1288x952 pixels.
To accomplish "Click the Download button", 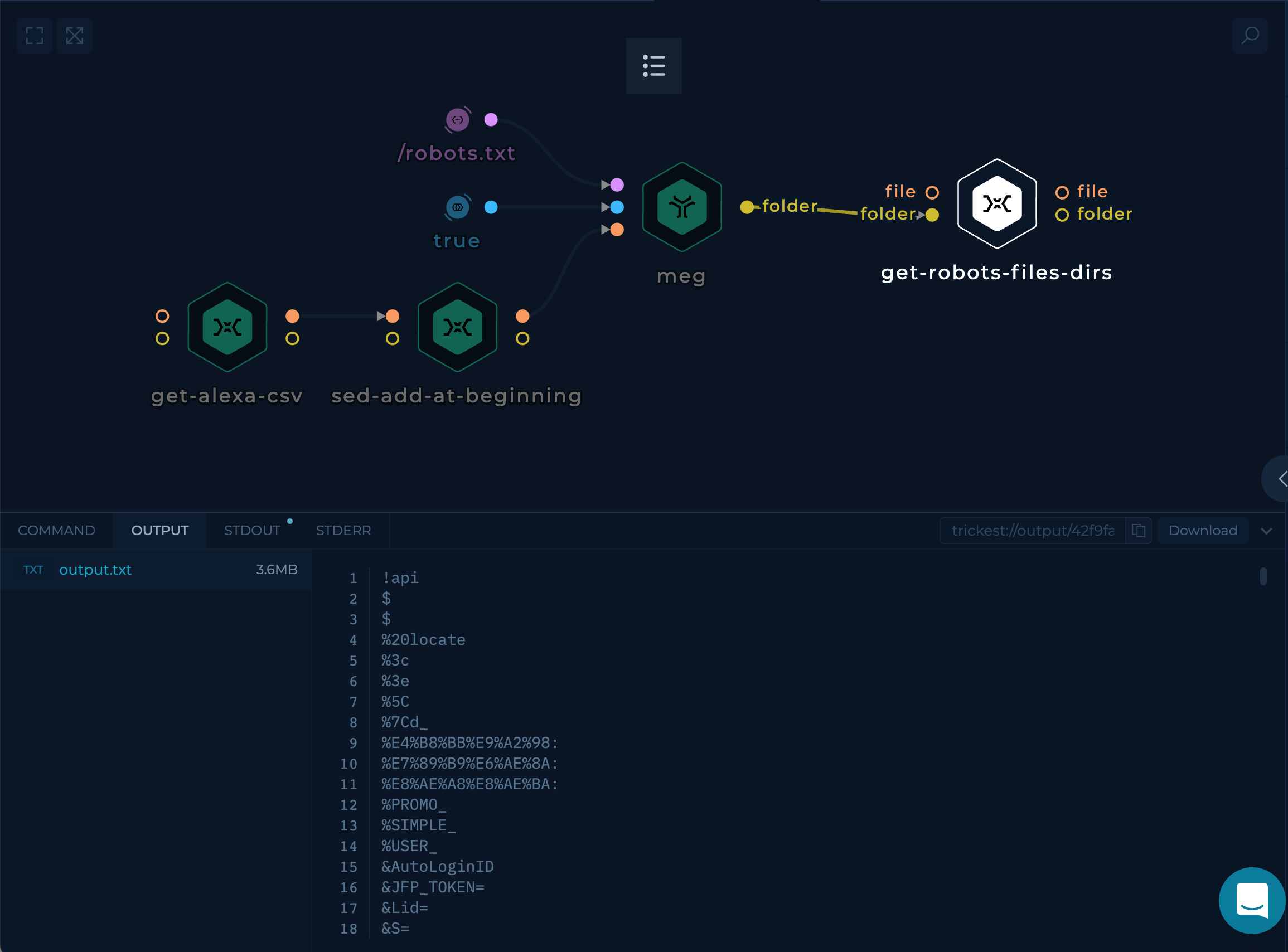I will pyautogui.click(x=1203, y=530).
